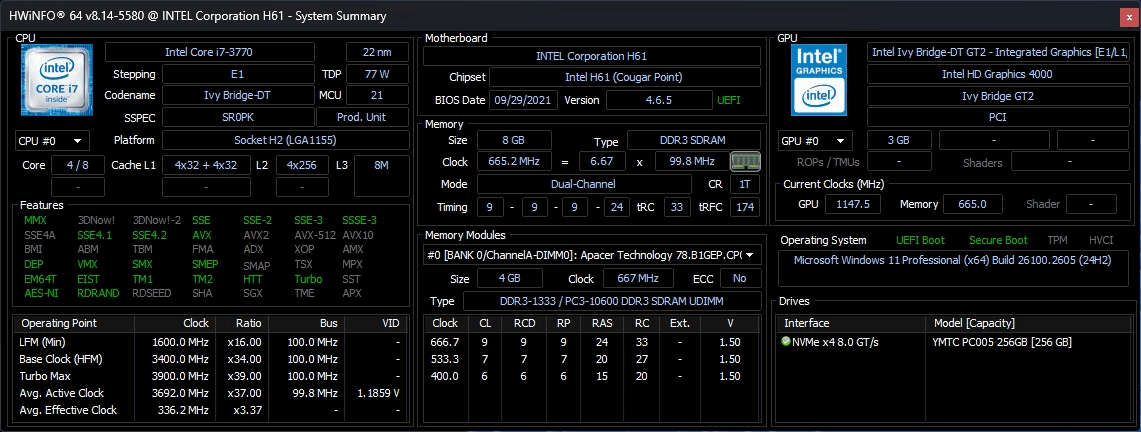1141x432 pixels.
Task: Select the Turbo Max operating point row
Action: [x=209, y=376]
